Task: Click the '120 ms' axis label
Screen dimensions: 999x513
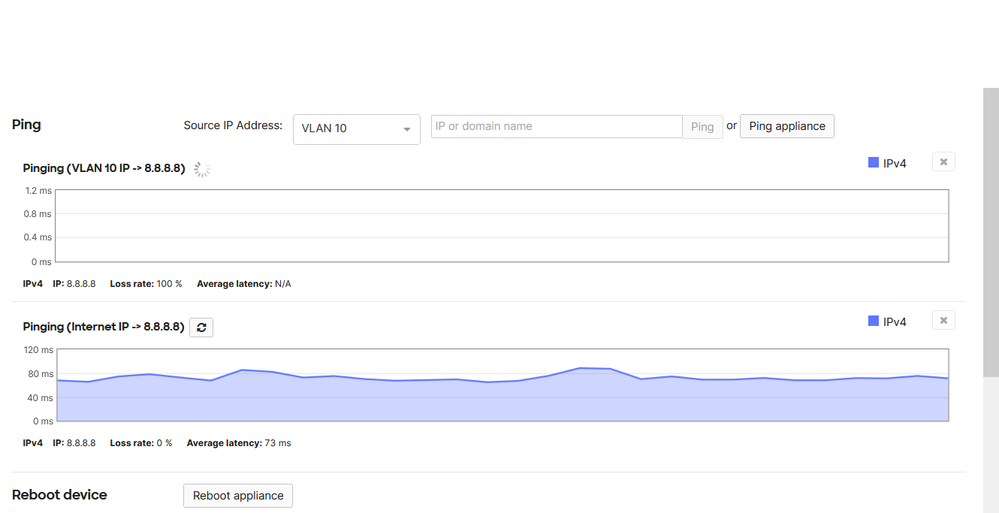Action: tap(38, 350)
